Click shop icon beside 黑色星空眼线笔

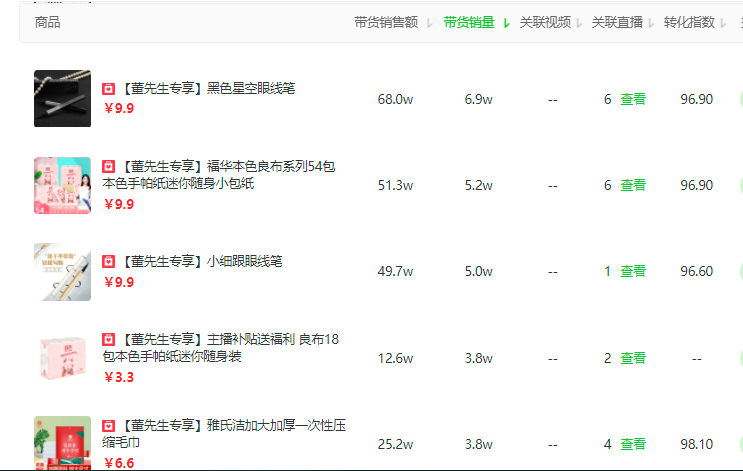click(109, 89)
